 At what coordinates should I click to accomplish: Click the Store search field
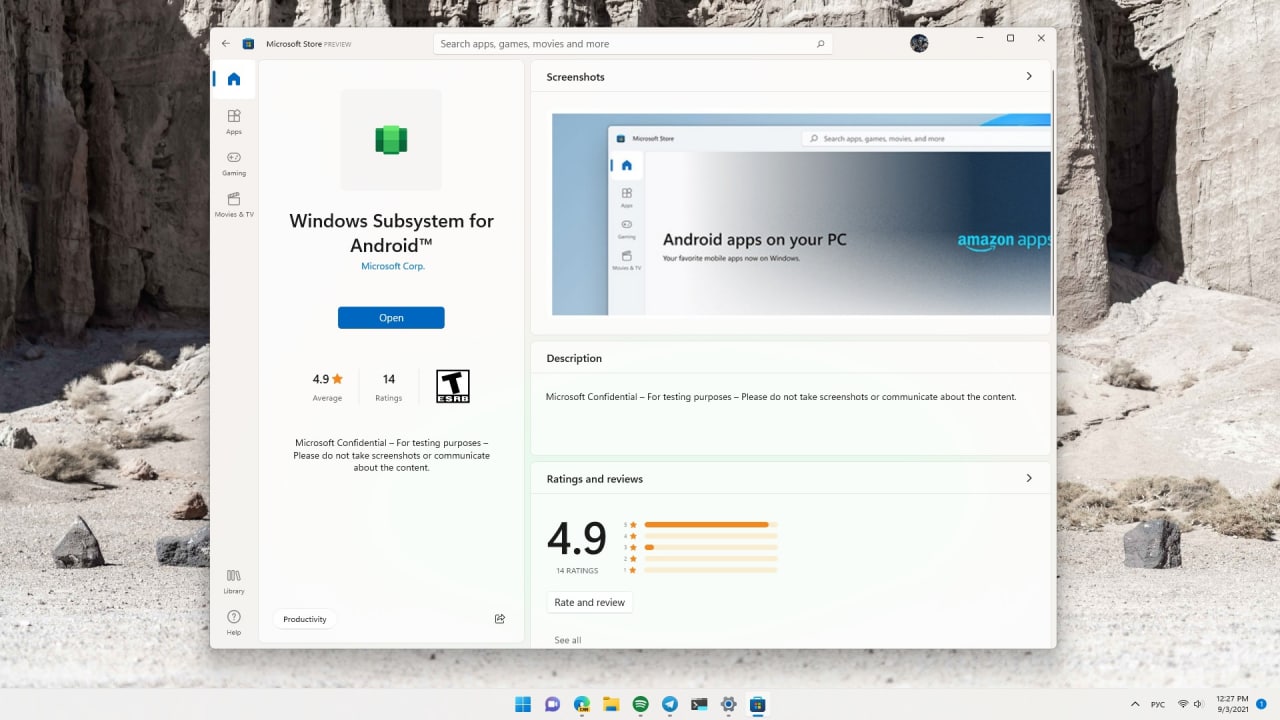(x=632, y=44)
